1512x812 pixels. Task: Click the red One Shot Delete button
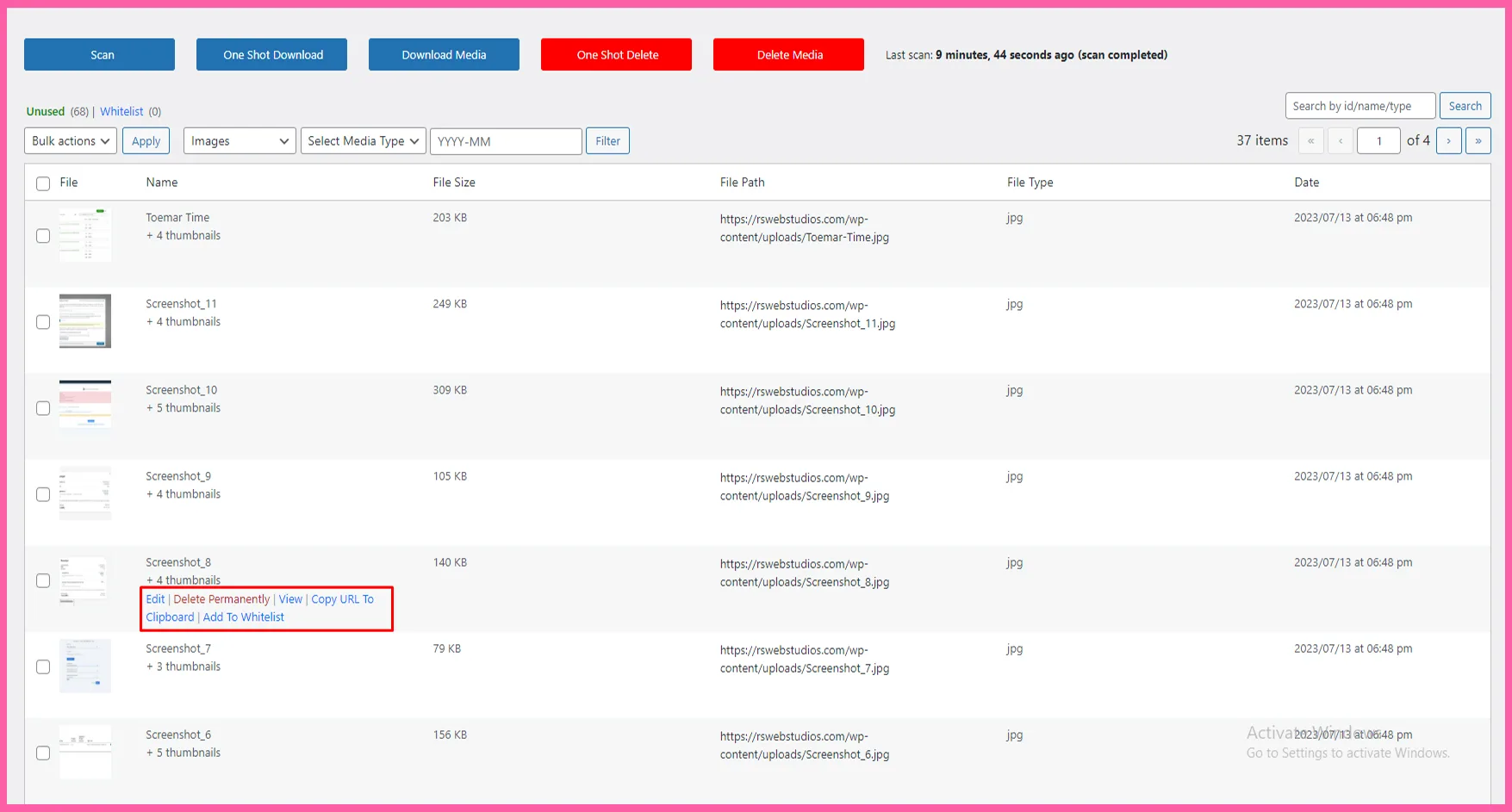pos(616,55)
